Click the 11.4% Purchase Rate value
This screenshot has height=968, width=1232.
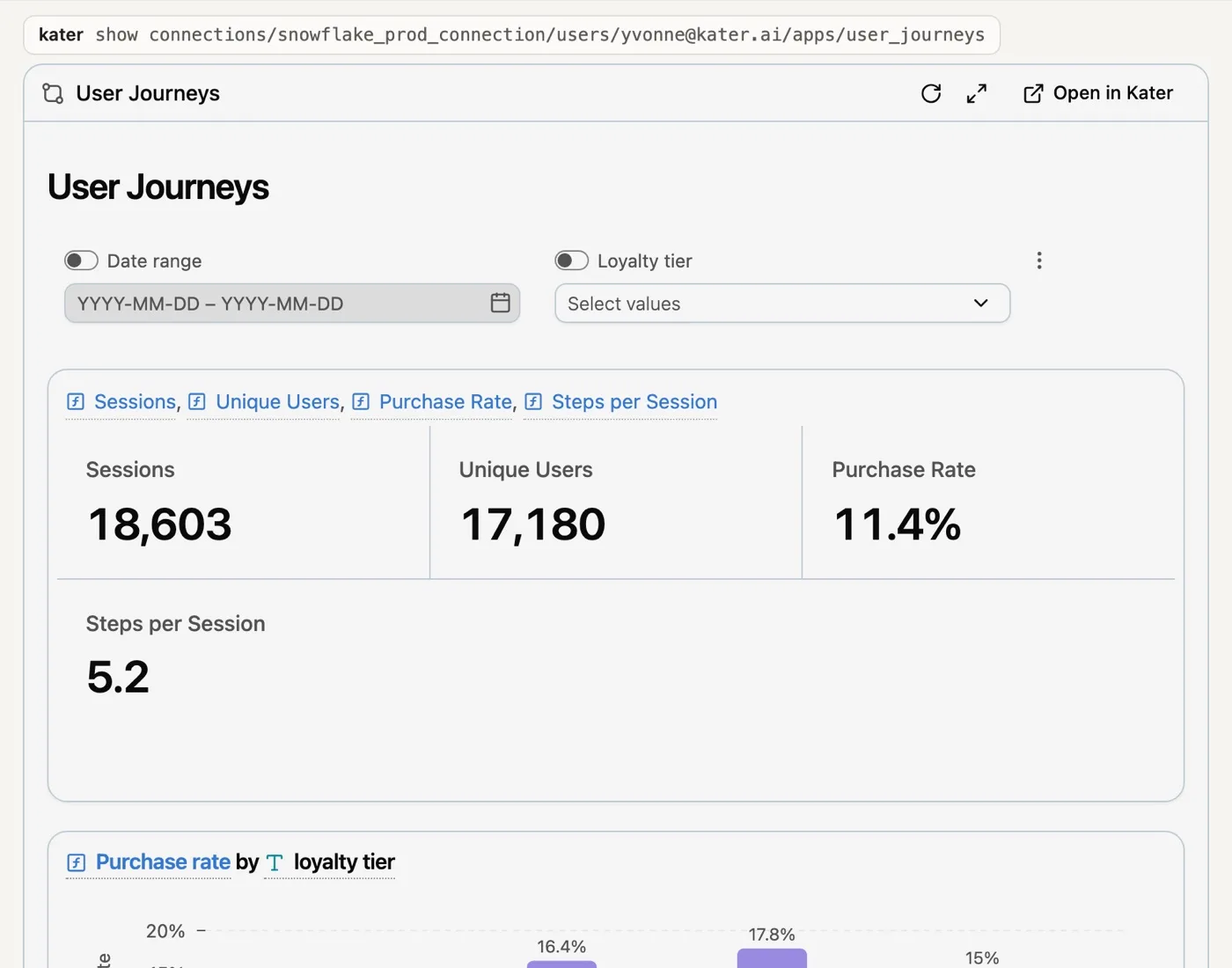pyautogui.click(x=898, y=524)
